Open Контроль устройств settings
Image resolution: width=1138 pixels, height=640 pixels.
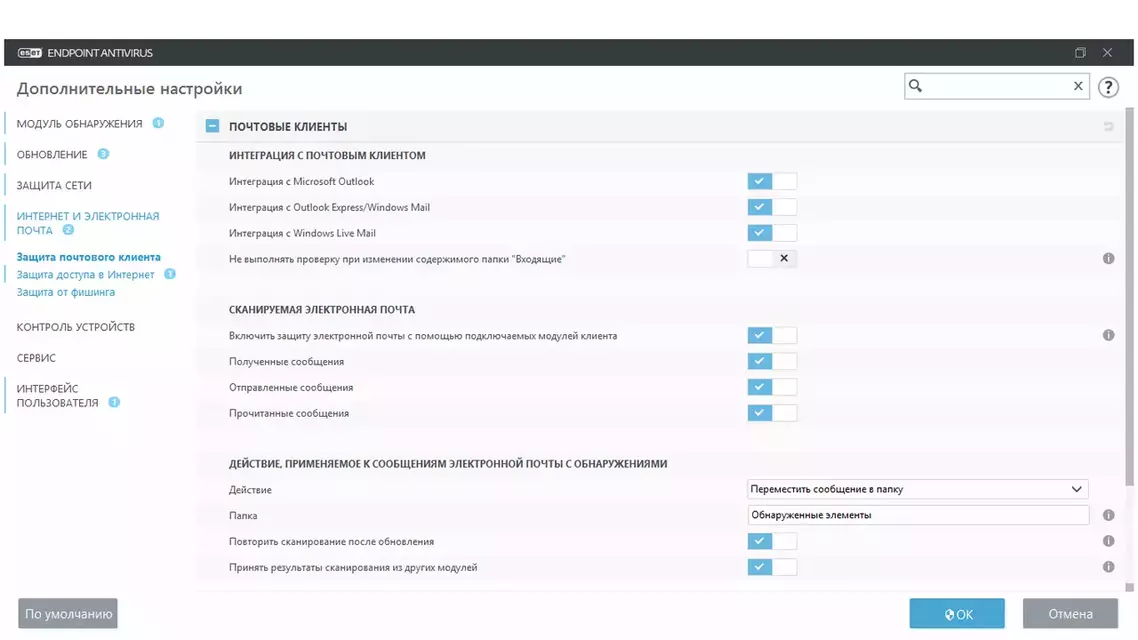(x=76, y=327)
